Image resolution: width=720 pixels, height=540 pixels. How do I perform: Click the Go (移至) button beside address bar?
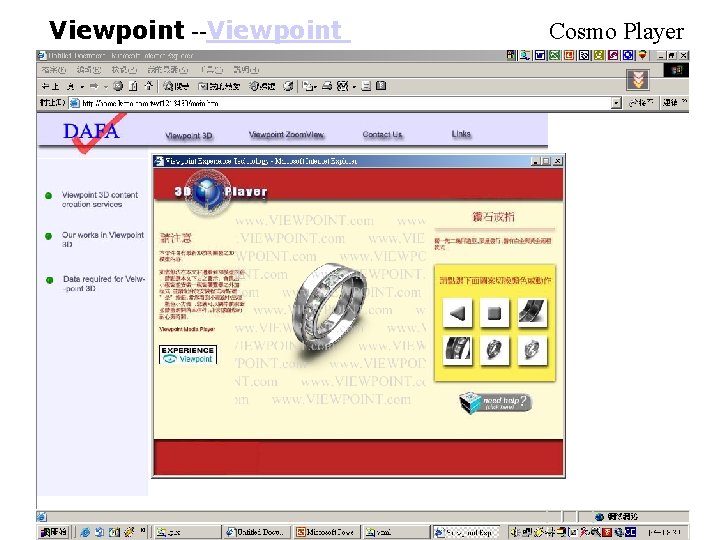pos(641,103)
